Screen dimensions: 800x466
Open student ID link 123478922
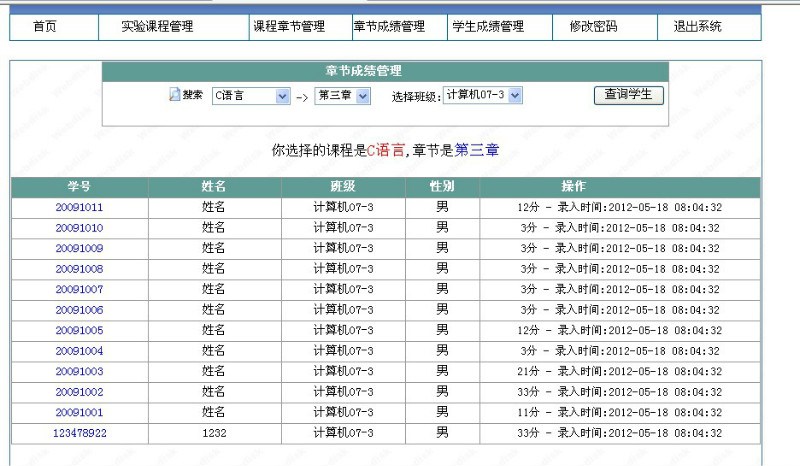click(80, 433)
